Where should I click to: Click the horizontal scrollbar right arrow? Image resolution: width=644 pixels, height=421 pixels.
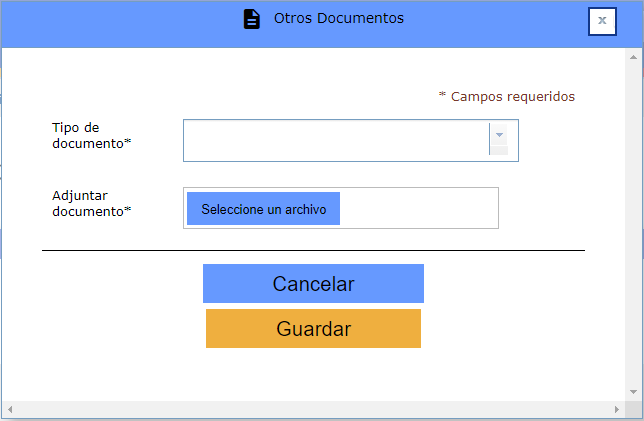[616, 411]
